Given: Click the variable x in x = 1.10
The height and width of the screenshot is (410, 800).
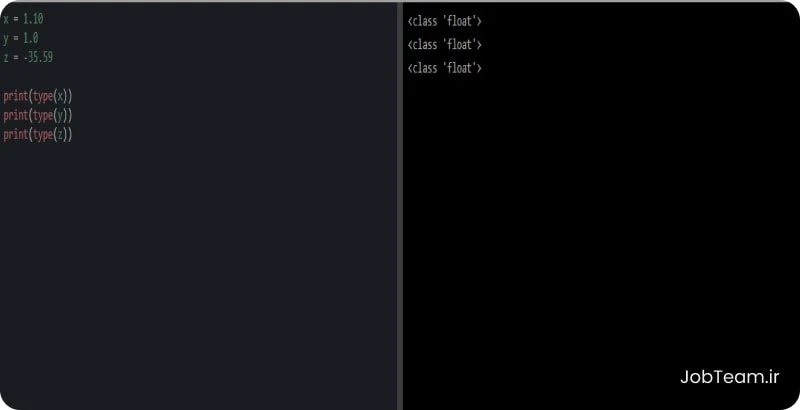Looking at the screenshot, I should pos(6,19).
